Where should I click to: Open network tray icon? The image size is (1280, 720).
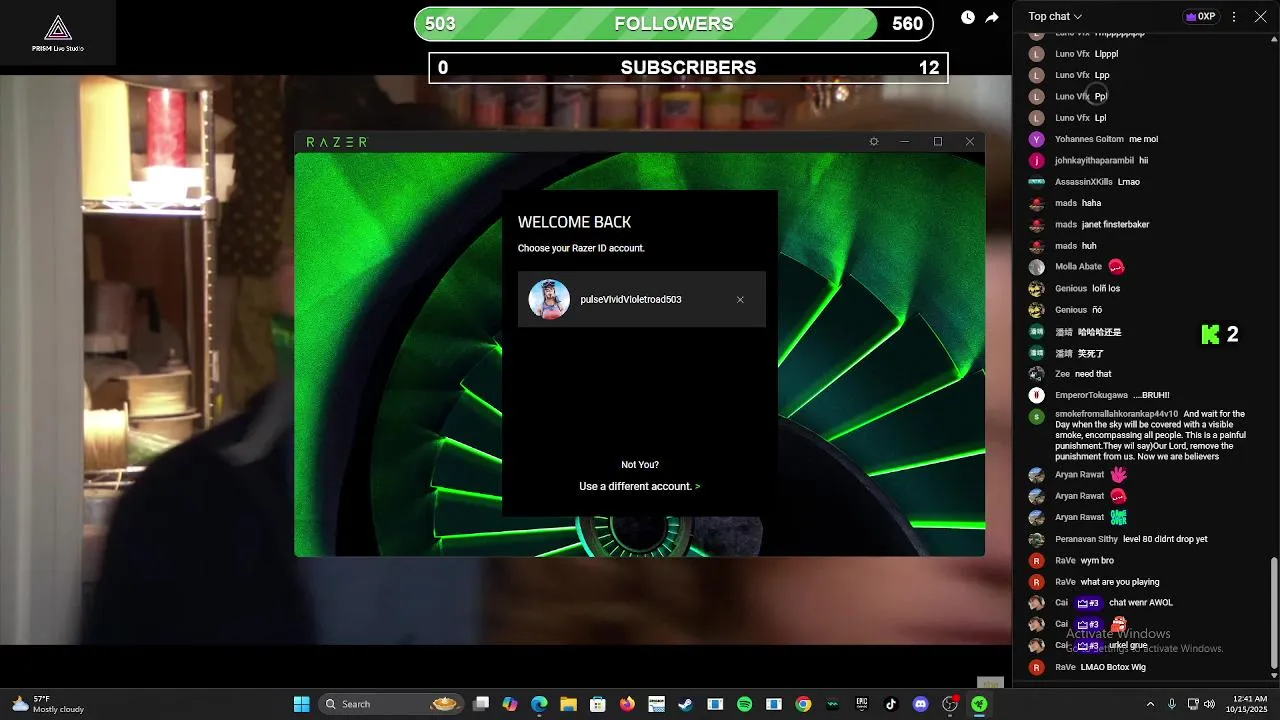(1193, 704)
